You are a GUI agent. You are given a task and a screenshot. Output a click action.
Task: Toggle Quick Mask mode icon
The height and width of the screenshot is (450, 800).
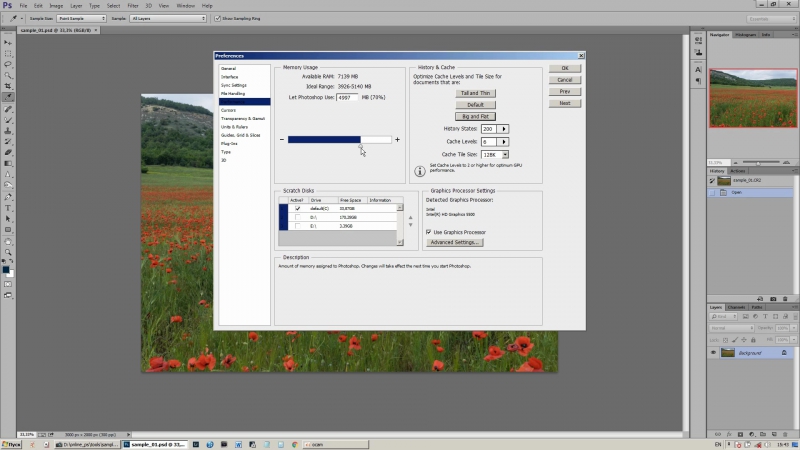pos(8,284)
